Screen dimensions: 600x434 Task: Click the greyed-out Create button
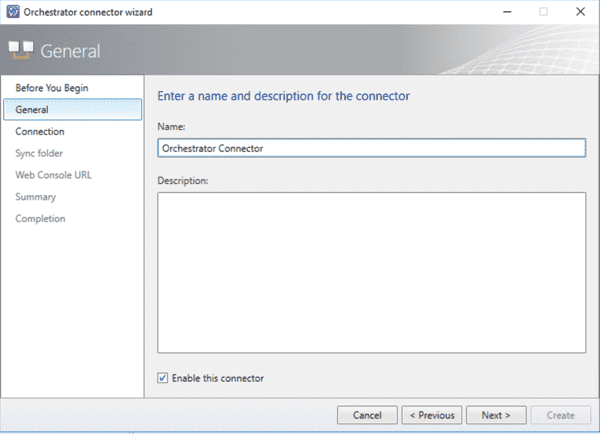(561, 415)
